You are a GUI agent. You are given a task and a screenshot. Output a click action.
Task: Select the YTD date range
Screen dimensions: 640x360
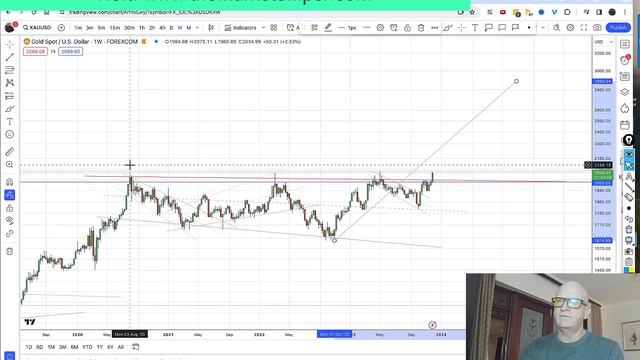pos(87,347)
